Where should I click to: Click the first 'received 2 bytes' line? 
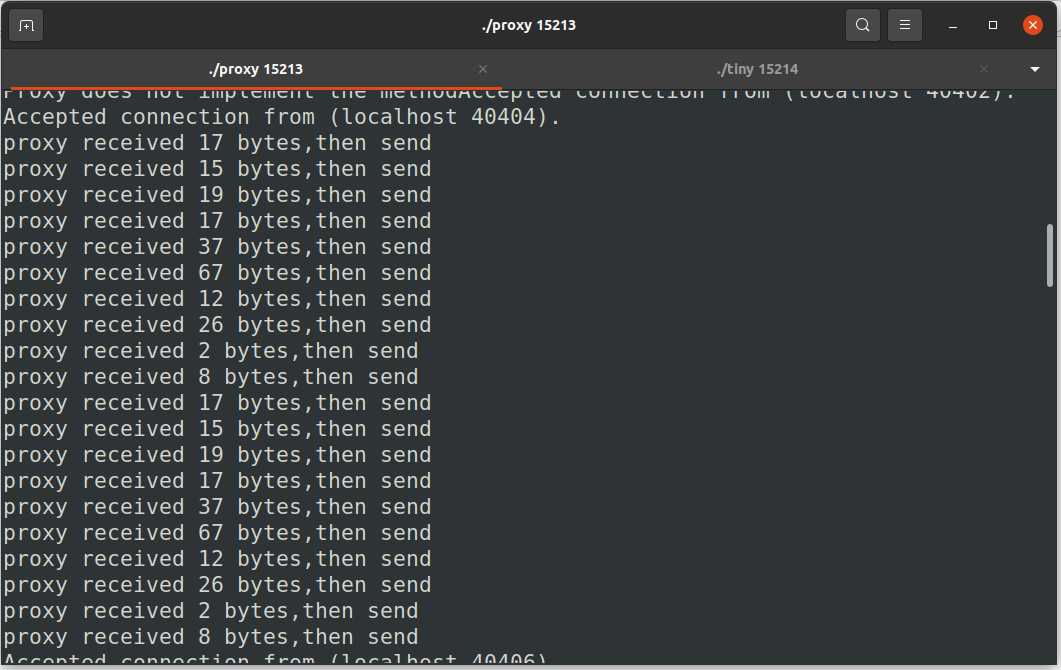[x=210, y=351]
